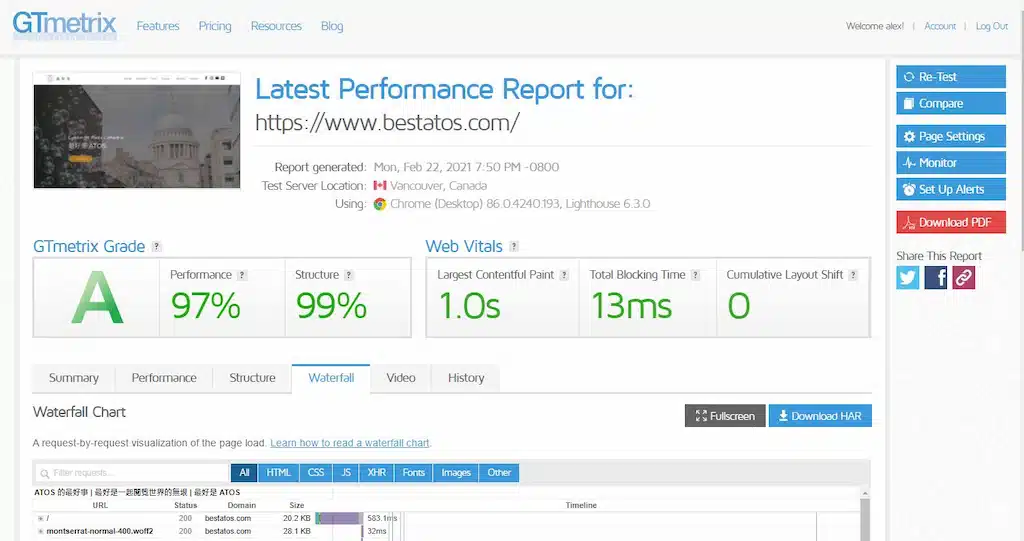Open waterfall chart in Fullscreen
The height and width of the screenshot is (541, 1024).
coord(725,416)
